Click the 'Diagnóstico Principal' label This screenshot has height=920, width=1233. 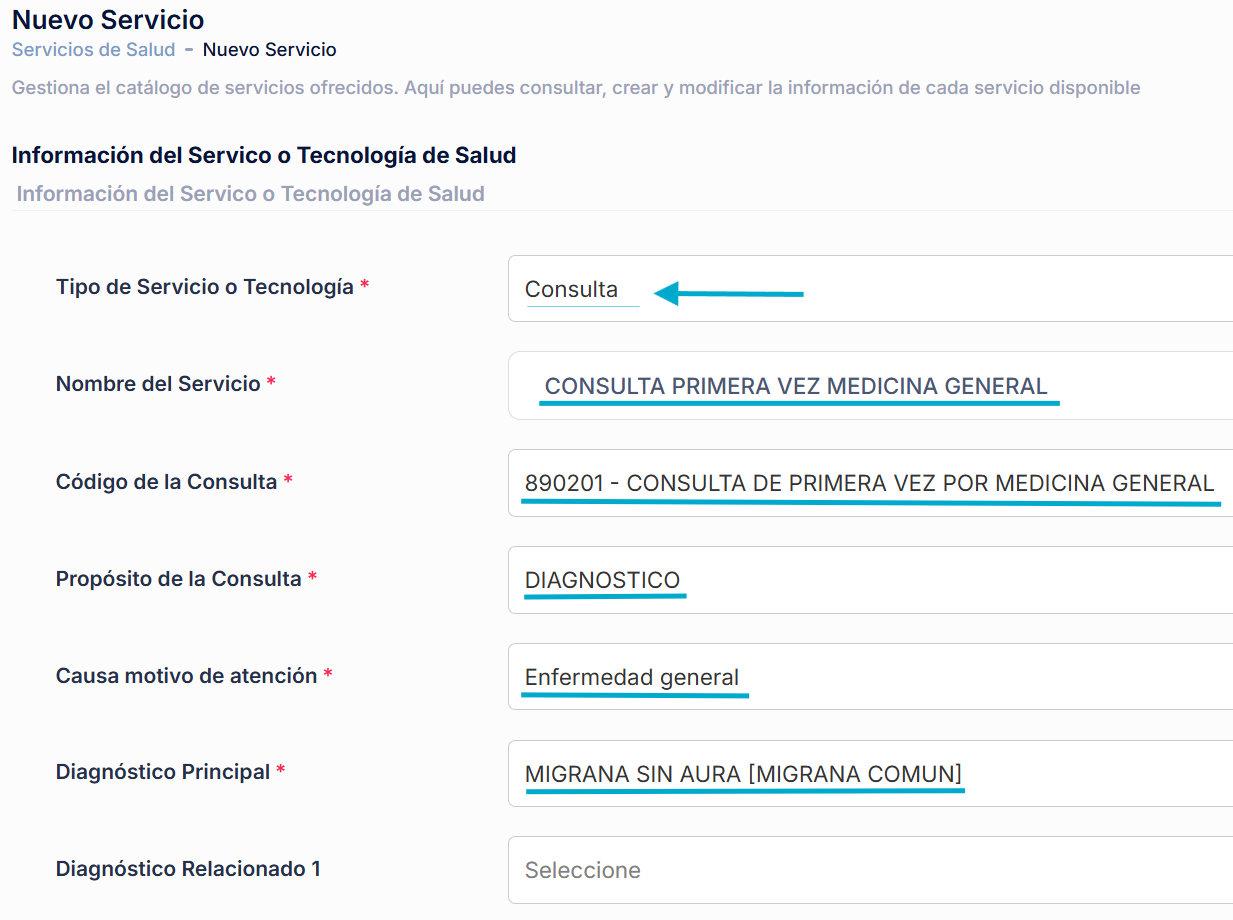[163, 772]
